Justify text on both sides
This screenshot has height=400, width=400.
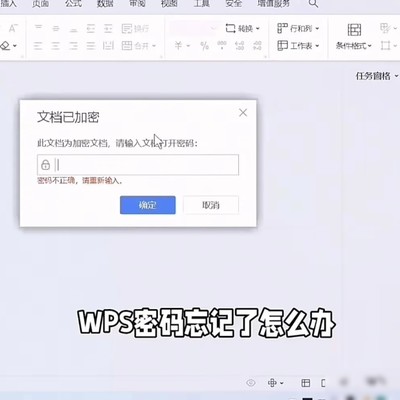[x=91, y=45]
